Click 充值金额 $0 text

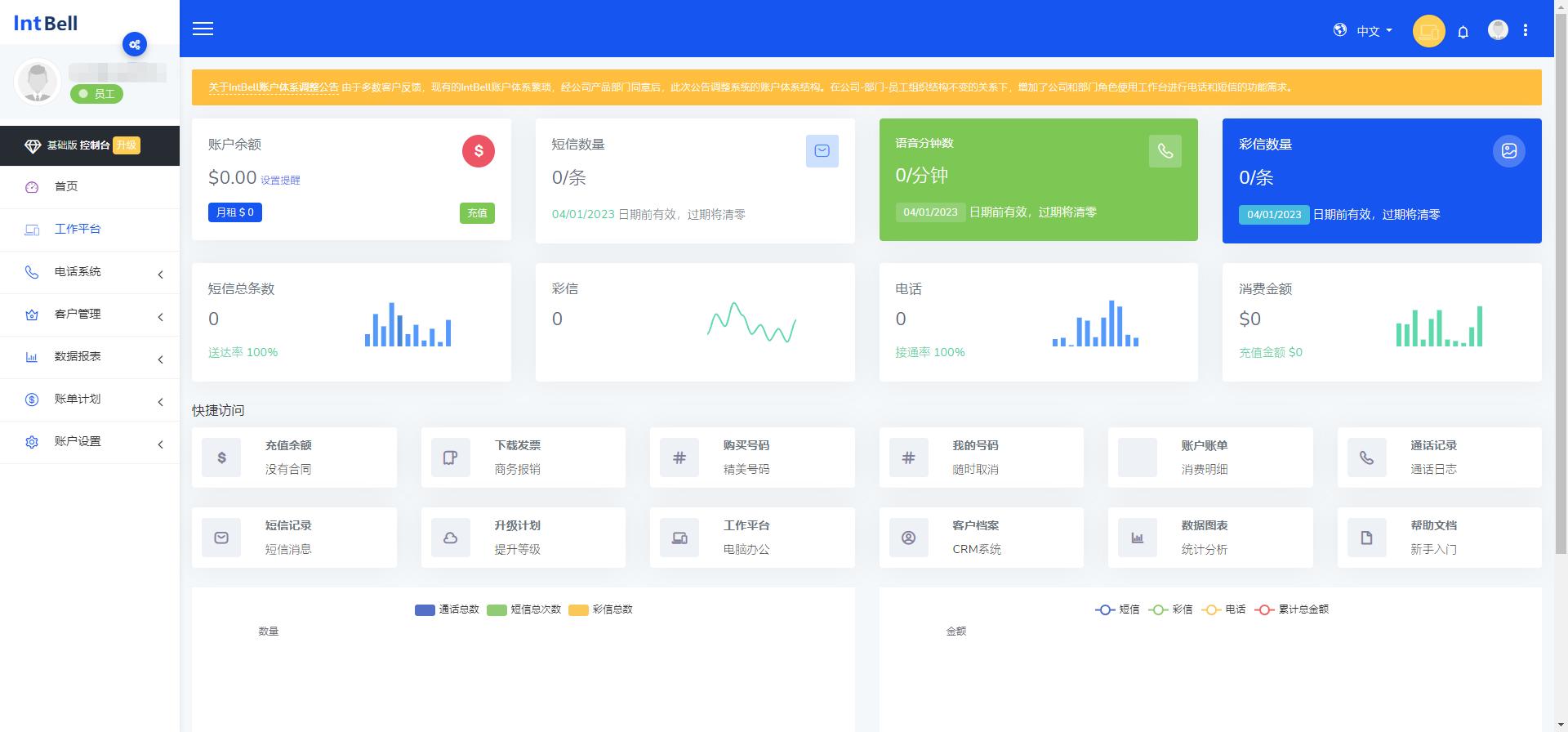tap(1271, 352)
